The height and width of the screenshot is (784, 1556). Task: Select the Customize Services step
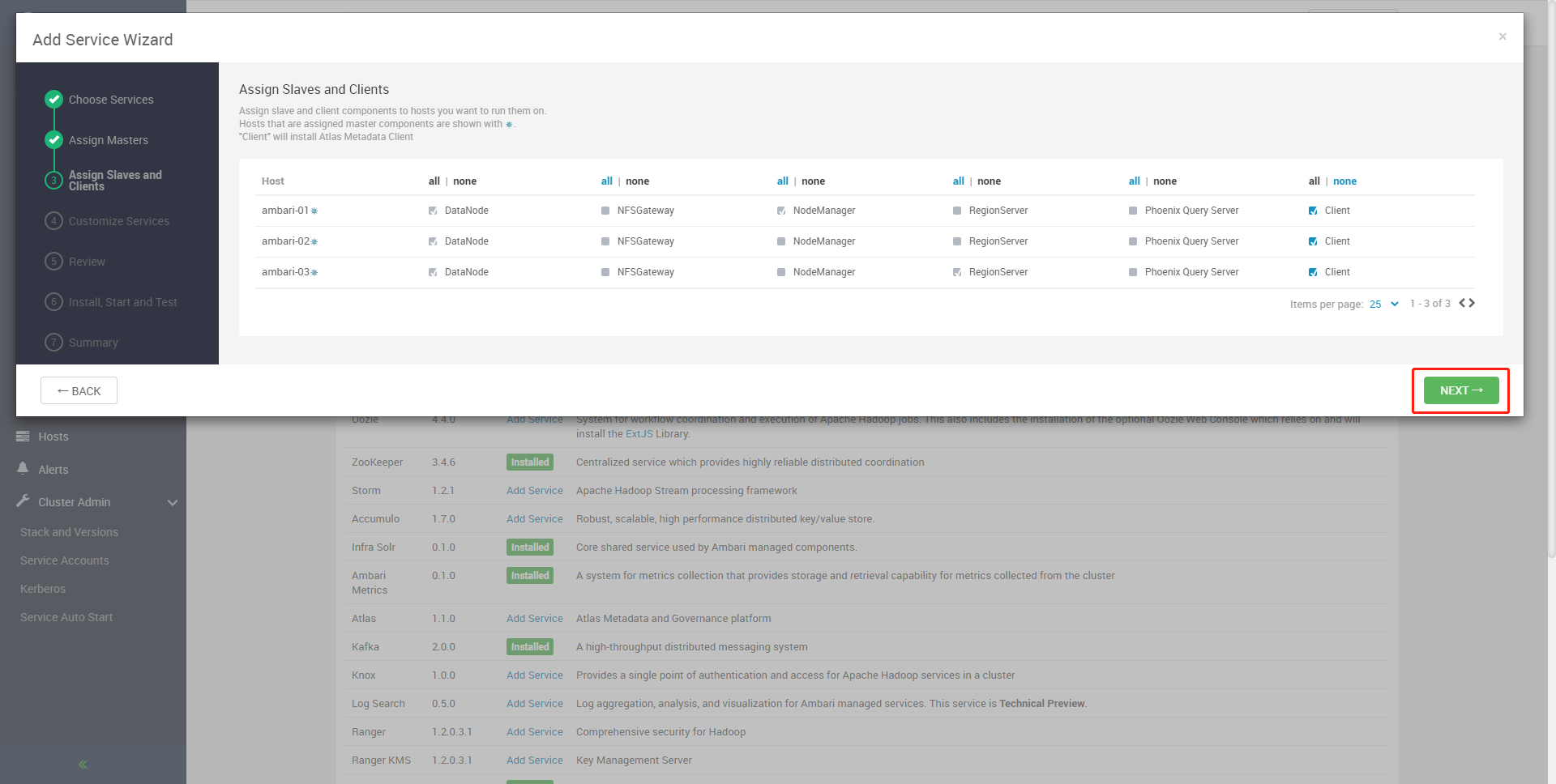coord(119,221)
